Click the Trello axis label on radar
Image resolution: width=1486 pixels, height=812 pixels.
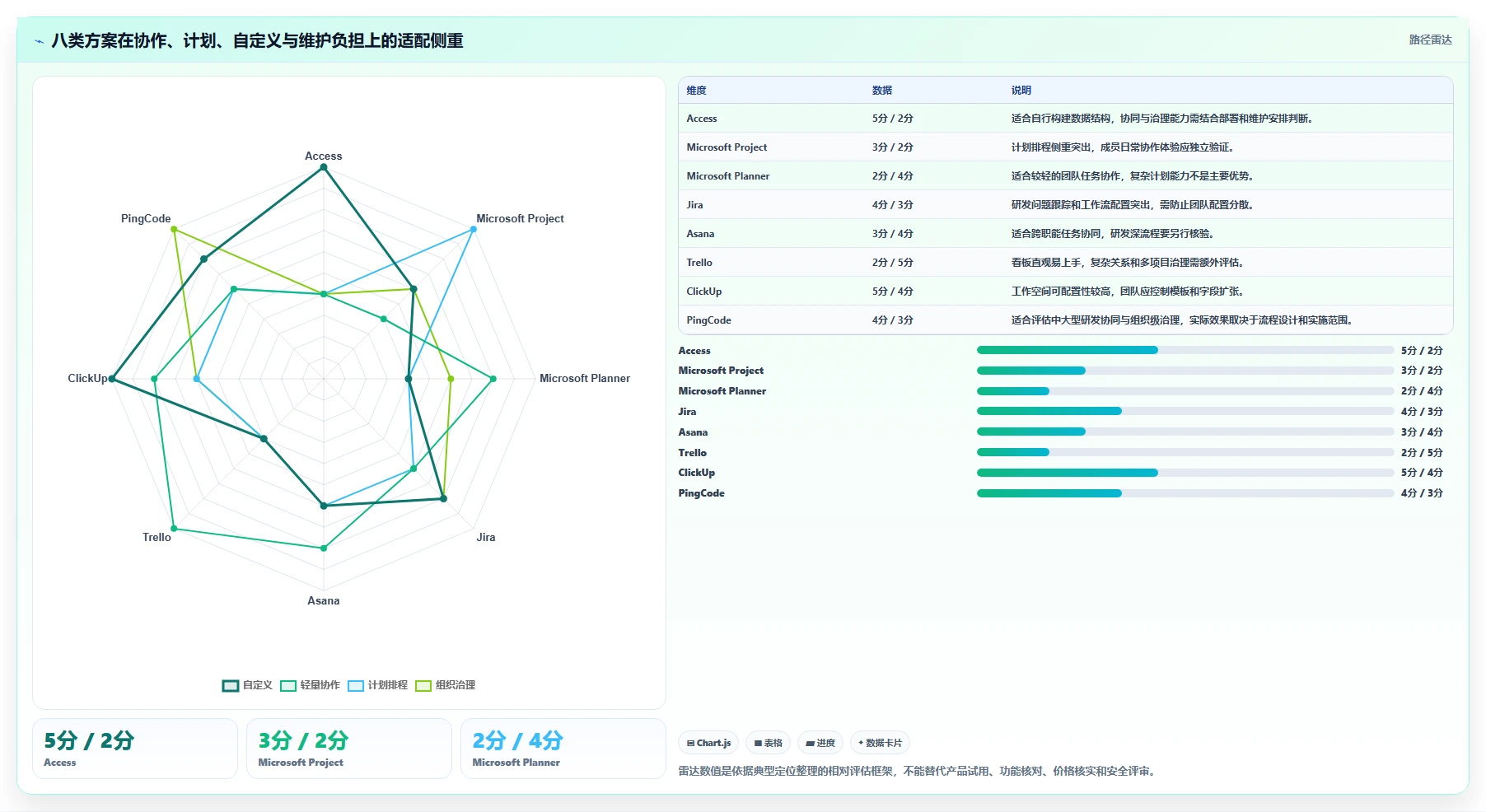[x=157, y=538]
